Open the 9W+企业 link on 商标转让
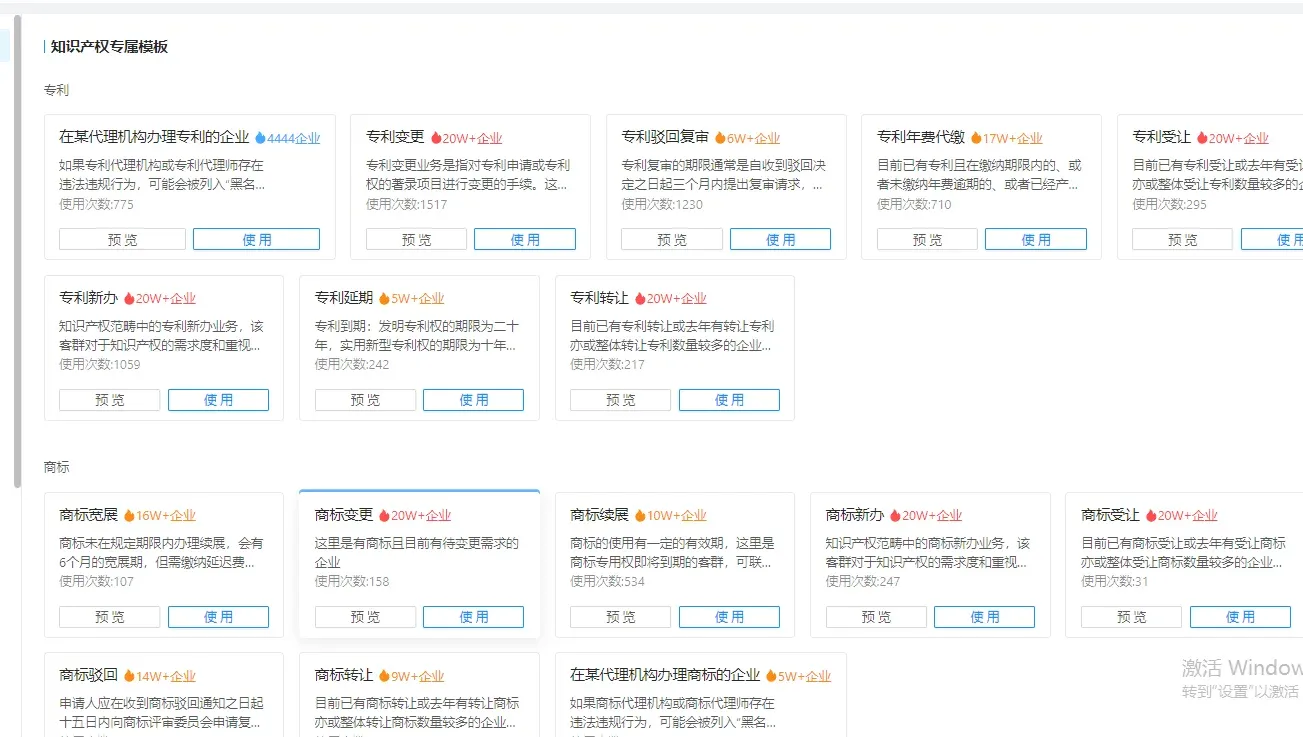The width and height of the screenshot is (1303, 737). point(418,676)
